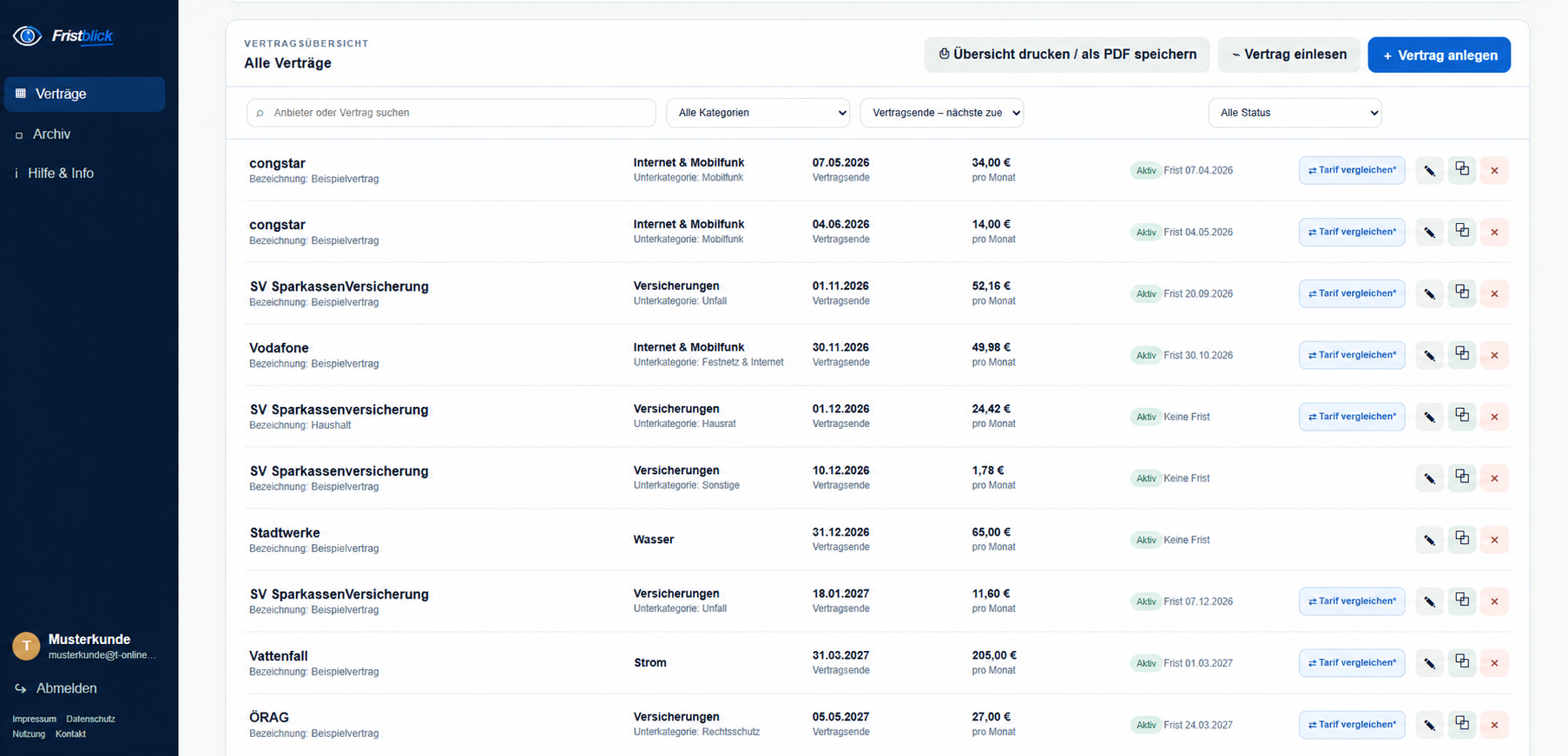Screen dimensions: 1568x756
Task: Delete the congstar 14,00 € contract
Action: (1494, 232)
